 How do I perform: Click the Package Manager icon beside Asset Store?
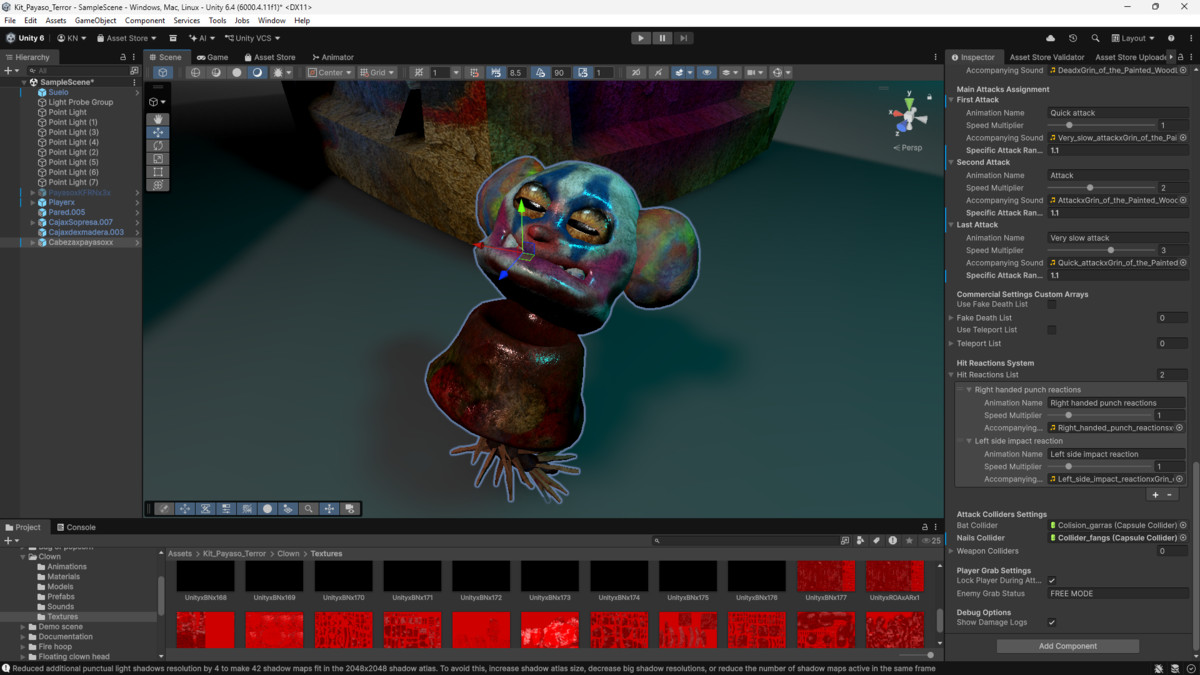(172, 38)
